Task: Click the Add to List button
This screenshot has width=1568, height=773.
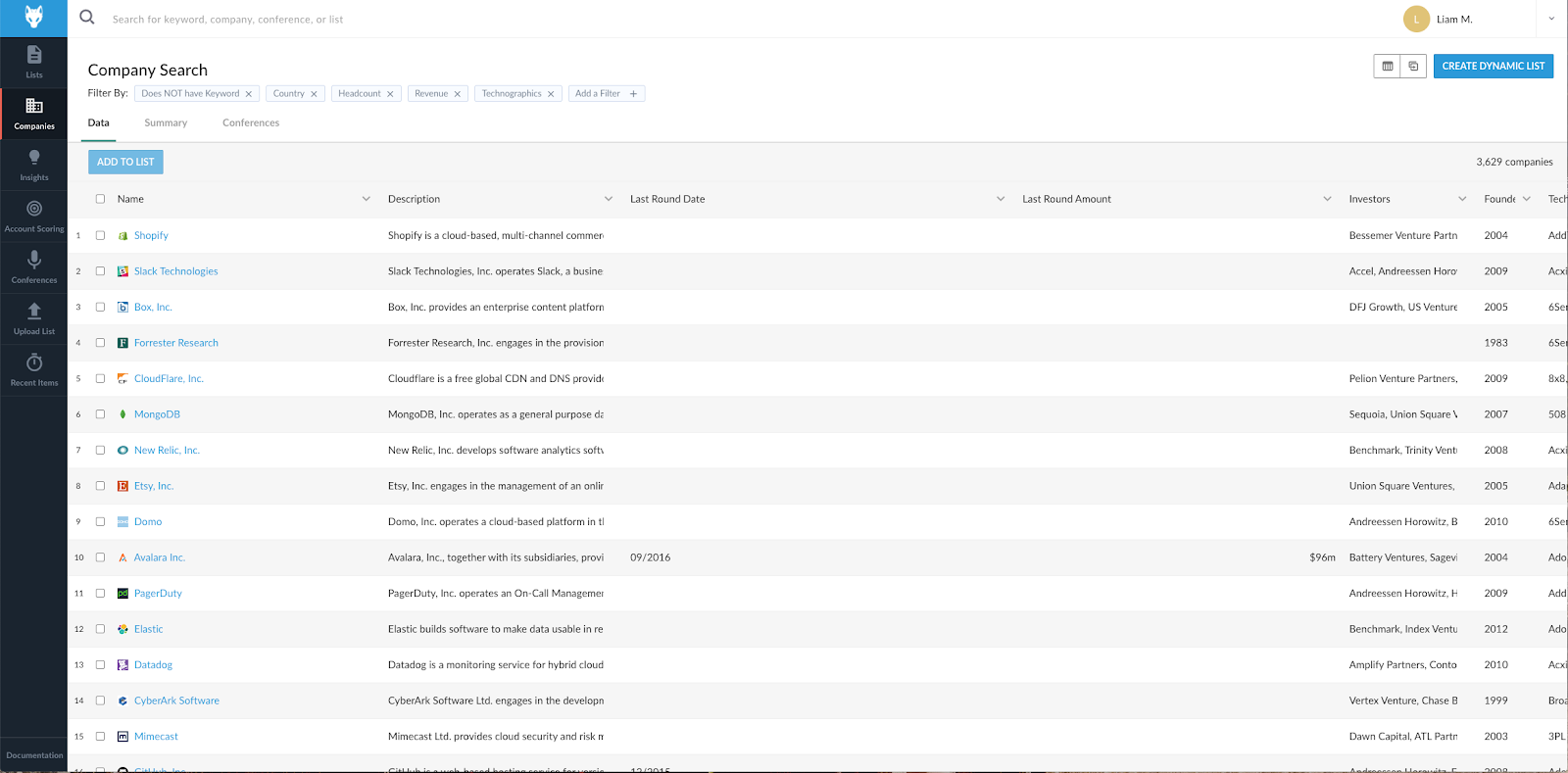Action: tap(125, 162)
